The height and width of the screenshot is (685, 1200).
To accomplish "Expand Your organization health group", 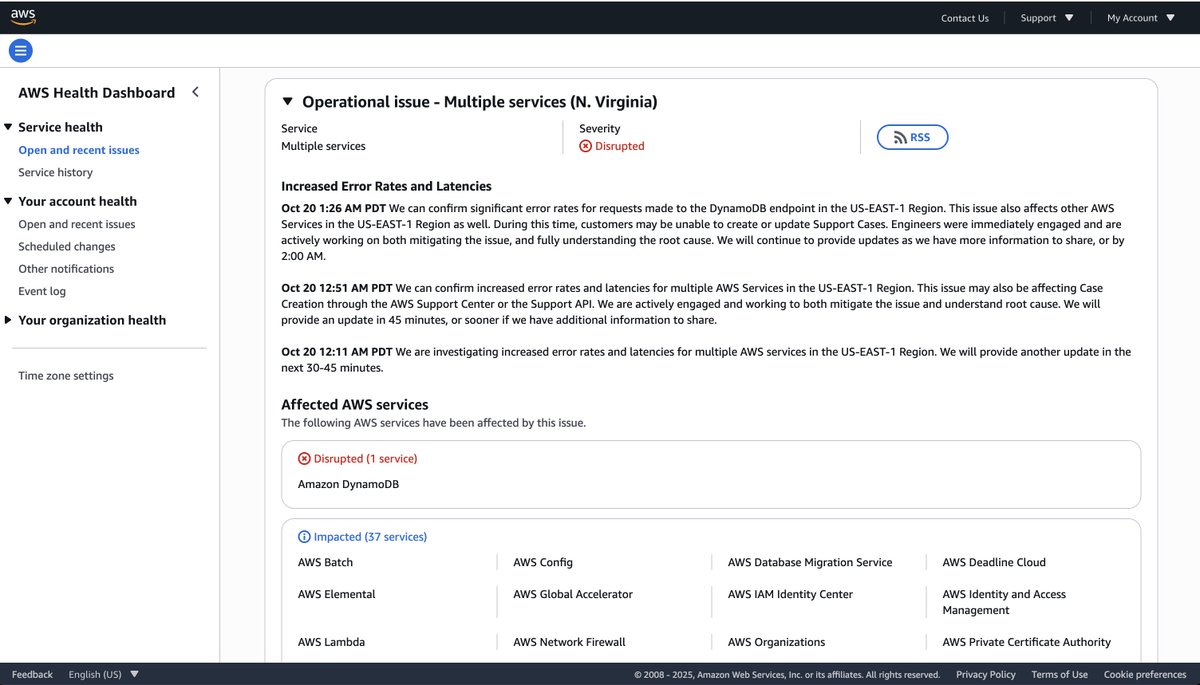I will click(x=9, y=320).
